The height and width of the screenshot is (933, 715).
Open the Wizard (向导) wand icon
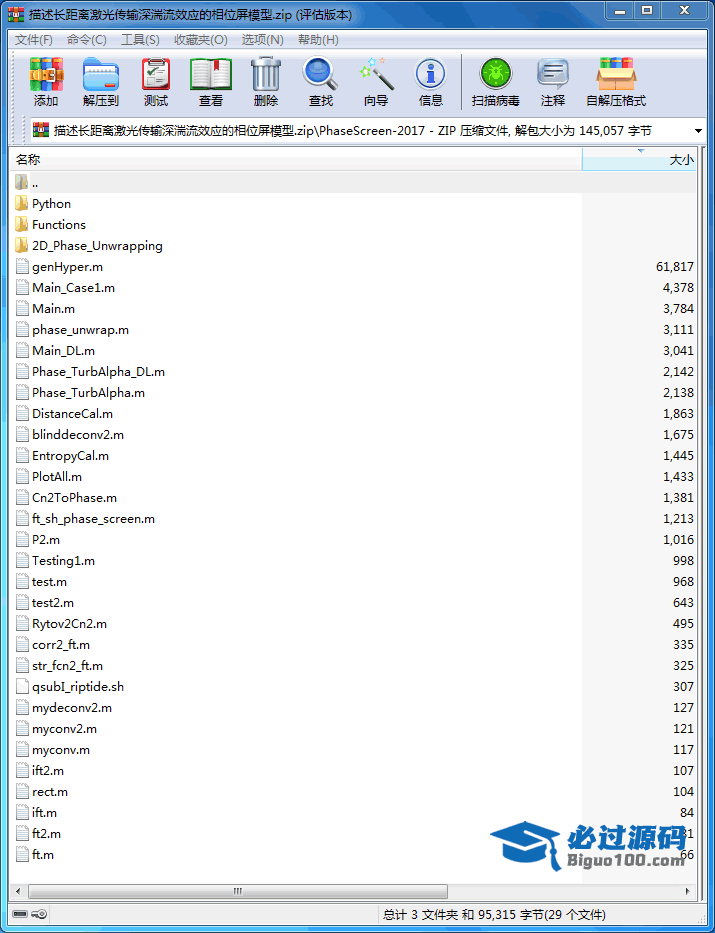point(376,74)
